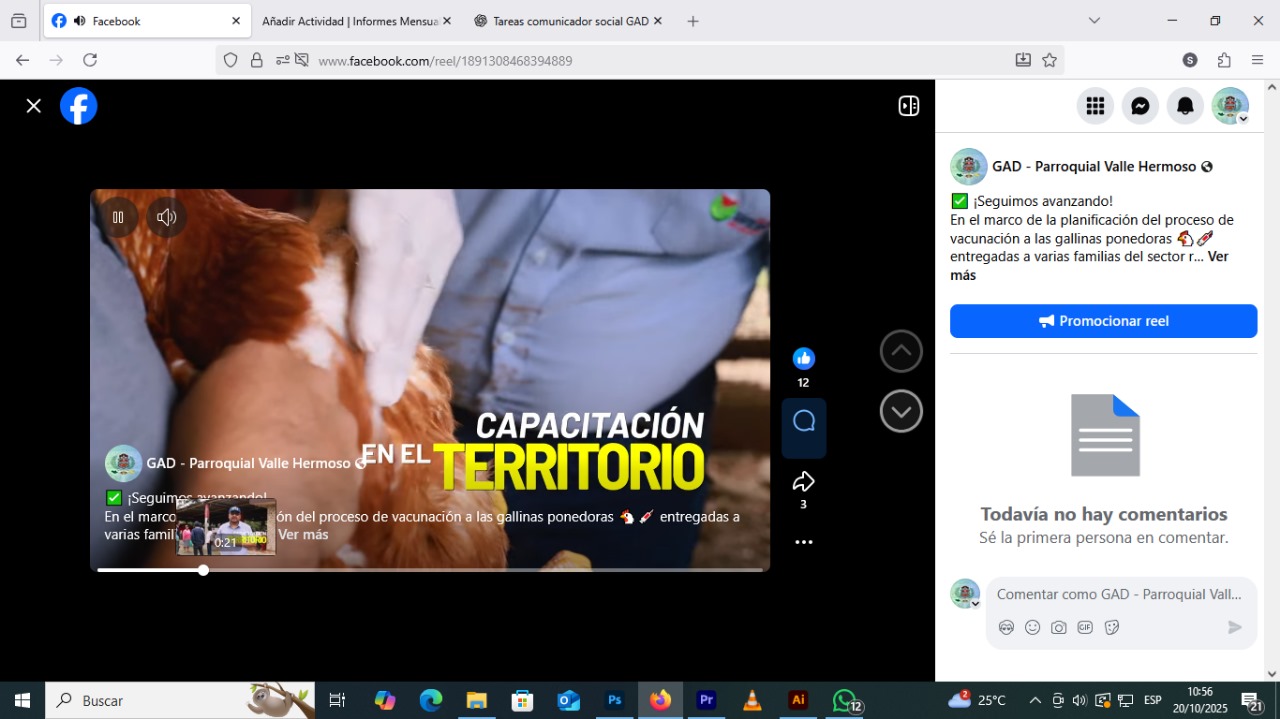
Task: Open the Facebook notifications bell
Action: [x=1185, y=106]
